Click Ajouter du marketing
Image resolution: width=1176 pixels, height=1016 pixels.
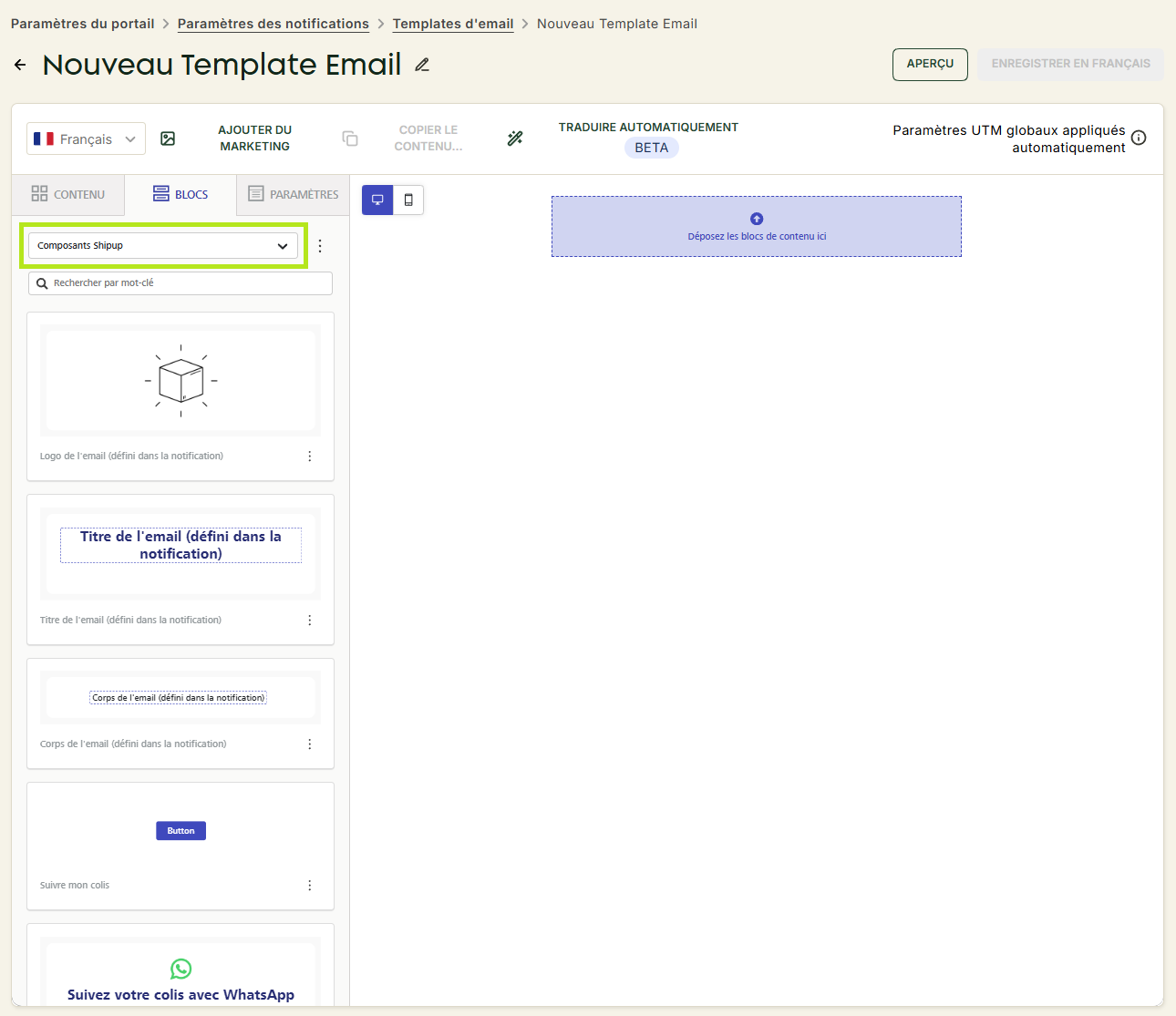tap(255, 139)
